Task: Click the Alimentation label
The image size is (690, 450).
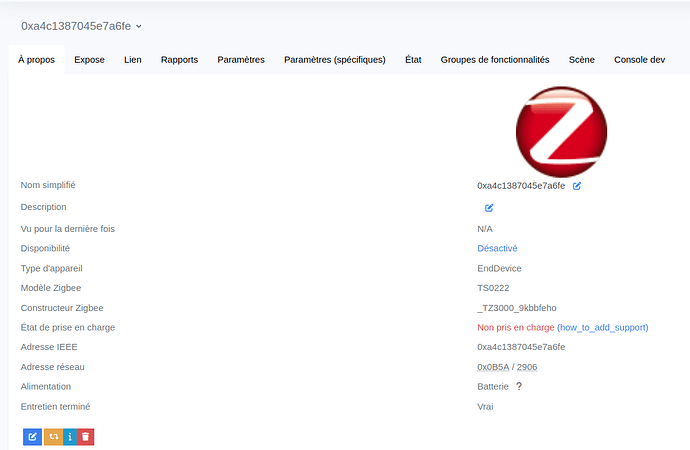Action: click(x=46, y=387)
